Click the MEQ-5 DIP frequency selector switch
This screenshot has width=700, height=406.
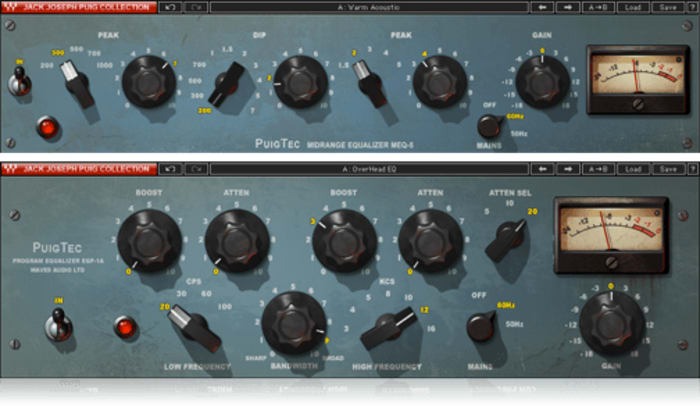point(228,84)
